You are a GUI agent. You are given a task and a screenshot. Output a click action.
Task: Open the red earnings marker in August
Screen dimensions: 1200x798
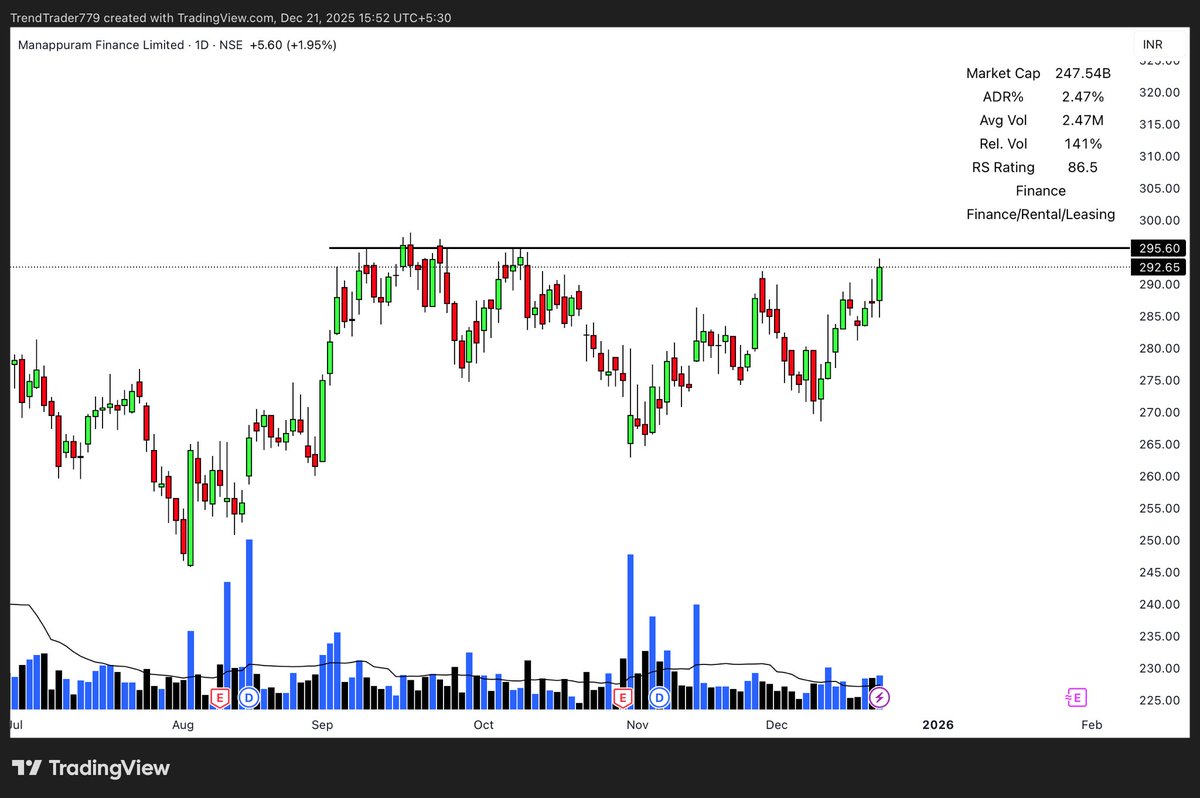click(220, 697)
